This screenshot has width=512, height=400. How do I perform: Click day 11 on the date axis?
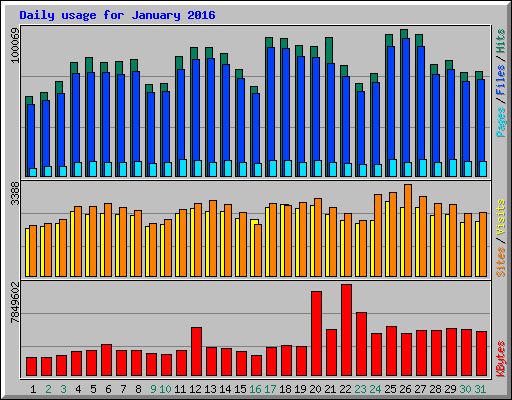180,389
